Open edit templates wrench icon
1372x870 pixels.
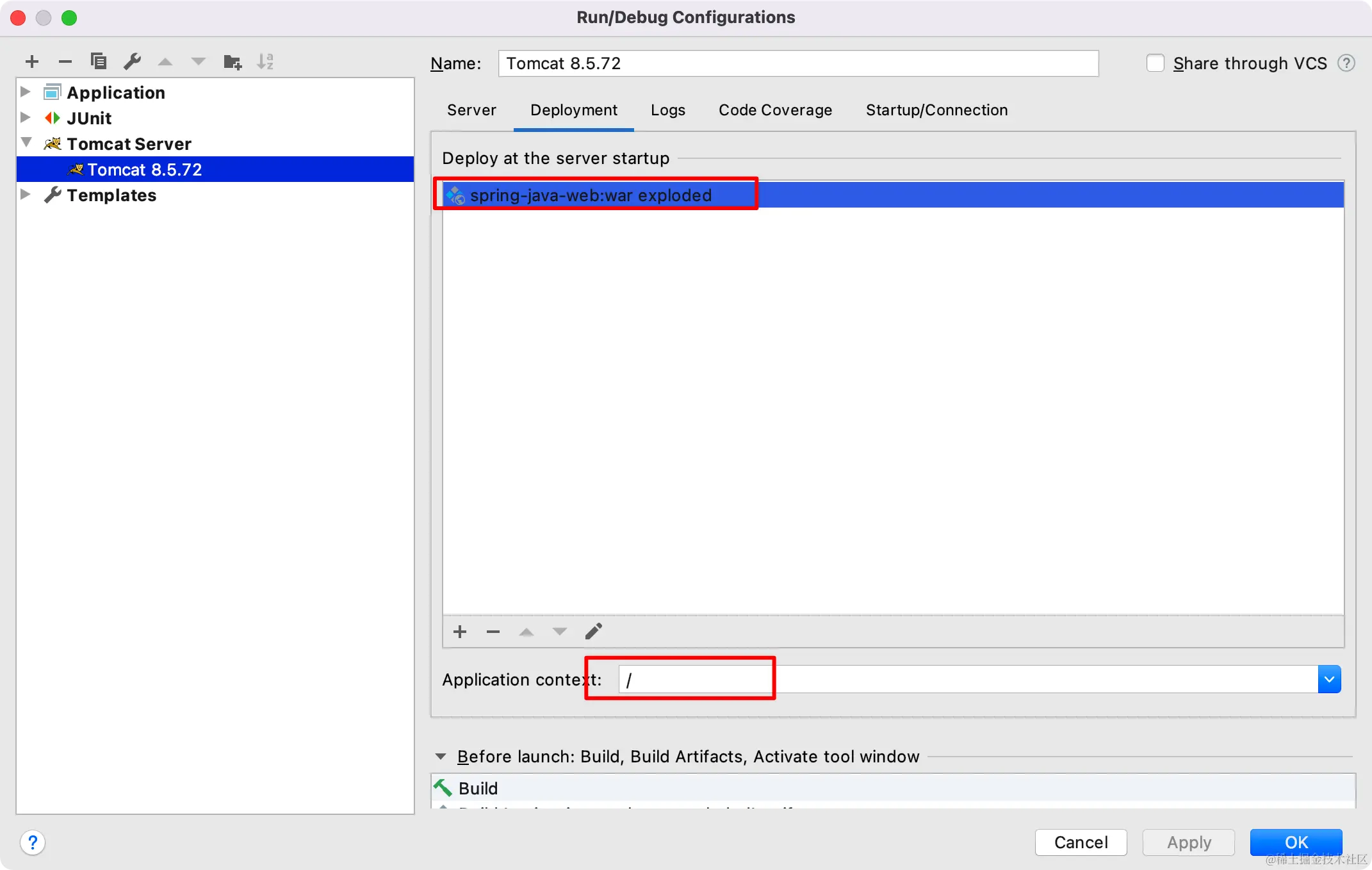point(132,62)
